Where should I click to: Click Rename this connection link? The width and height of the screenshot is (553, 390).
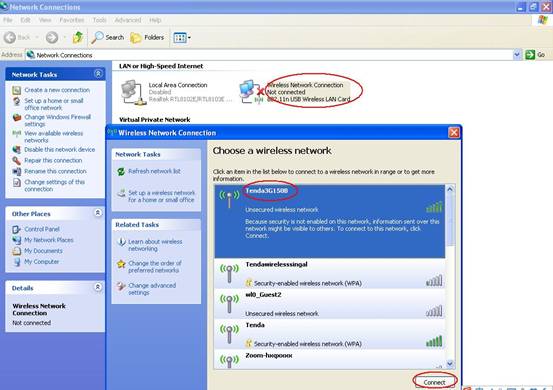pos(55,171)
